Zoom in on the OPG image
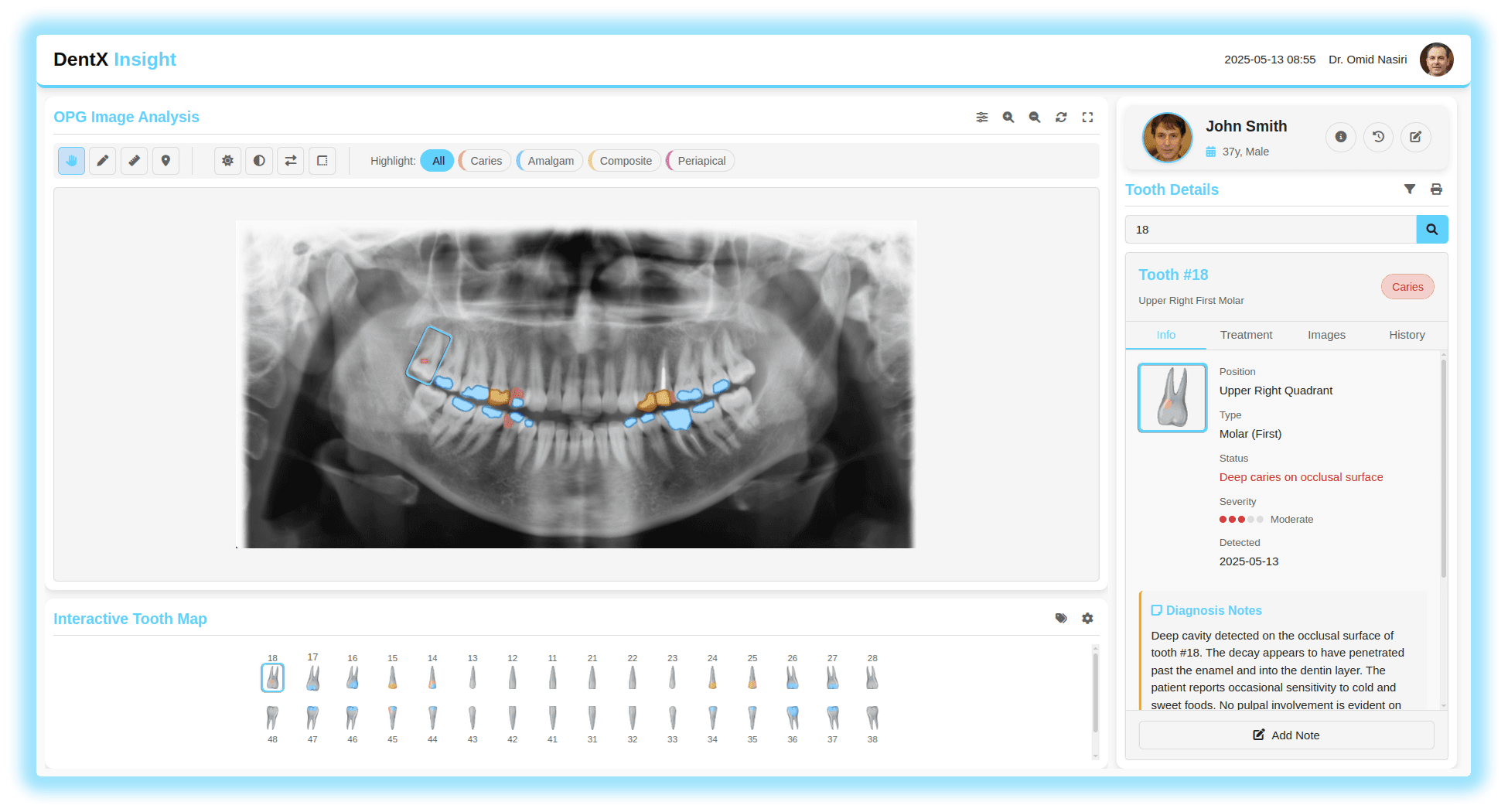Image resolution: width=1508 pixels, height=812 pixels. [1008, 118]
